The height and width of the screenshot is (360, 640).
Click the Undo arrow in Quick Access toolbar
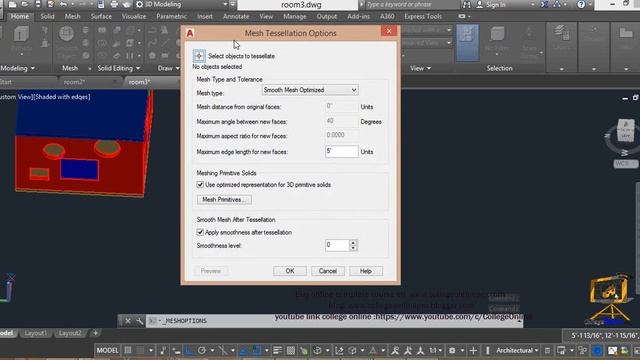pyautogui.click(x=63, y=4)
